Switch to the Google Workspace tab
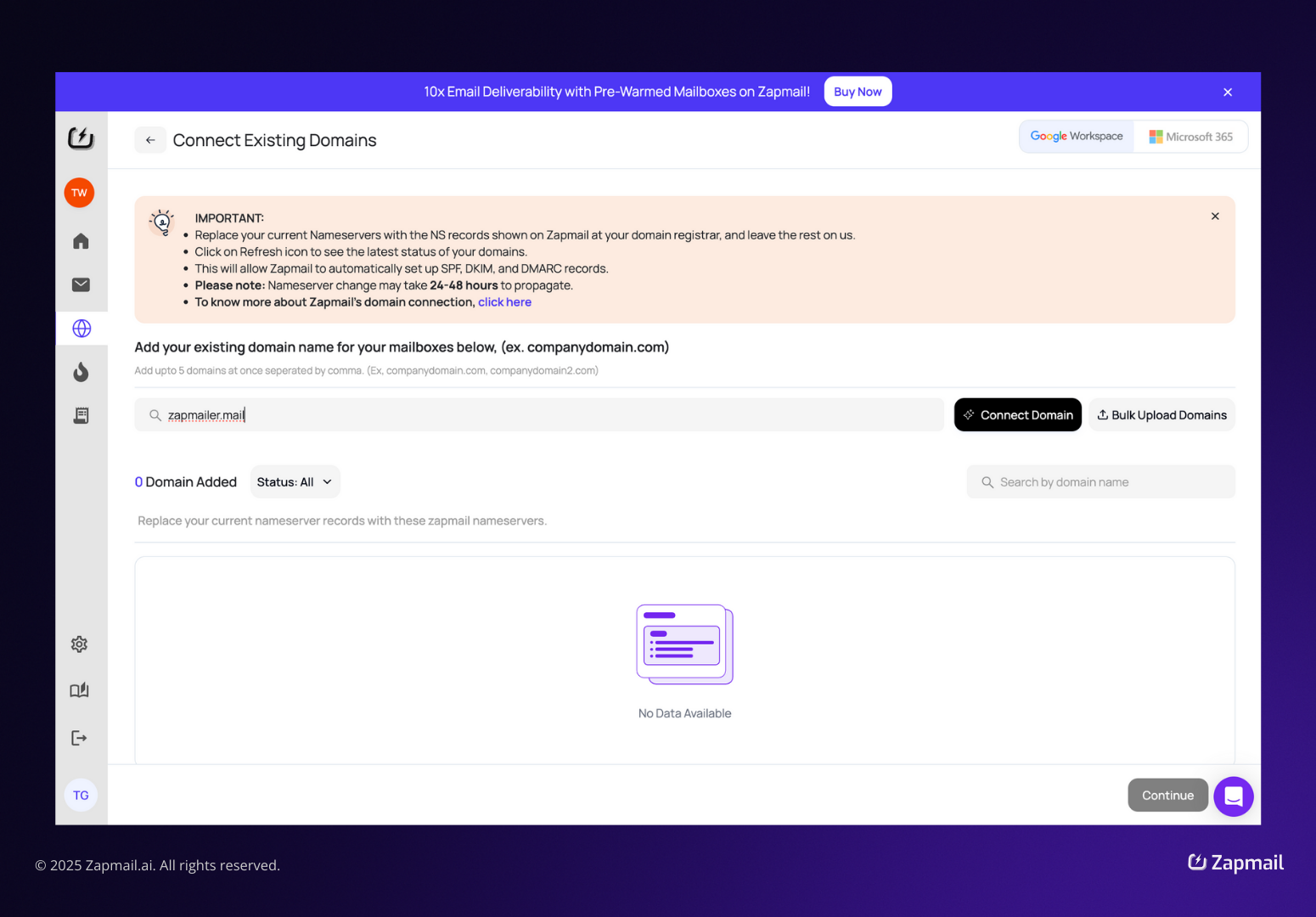The image size is (1316, 917). (x=1077, y=137)
